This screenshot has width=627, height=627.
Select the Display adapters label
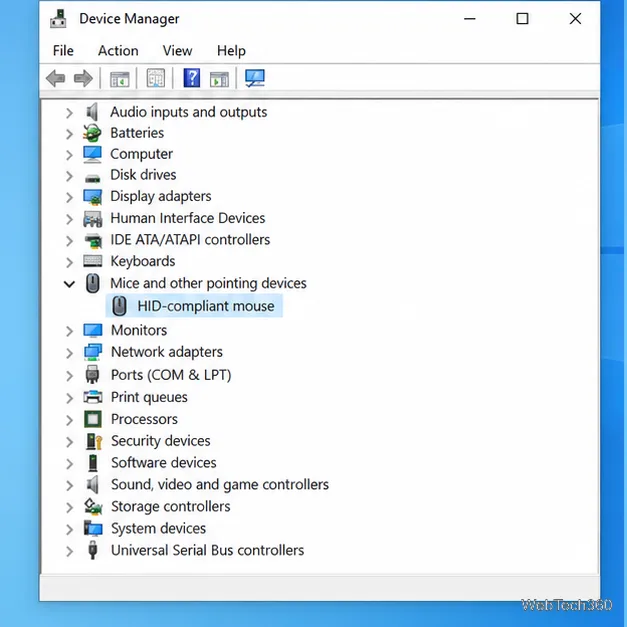(161, 196)
